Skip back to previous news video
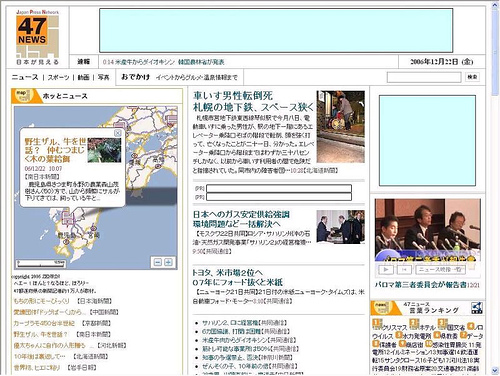The height and width of the screenshot is (376, 500). pyautogui.click(x=404, y=269)
